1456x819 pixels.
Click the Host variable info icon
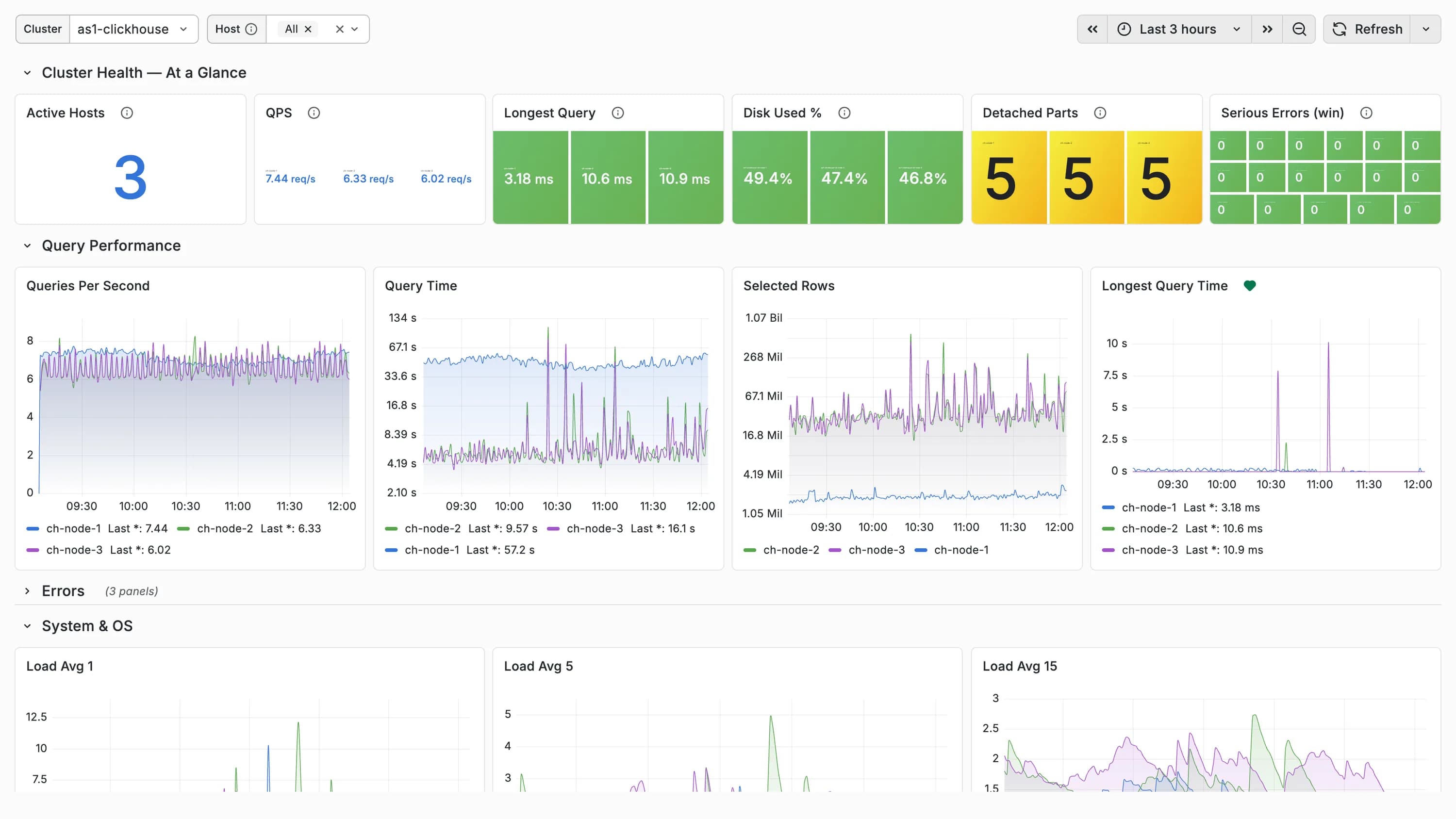click(251, 29)
